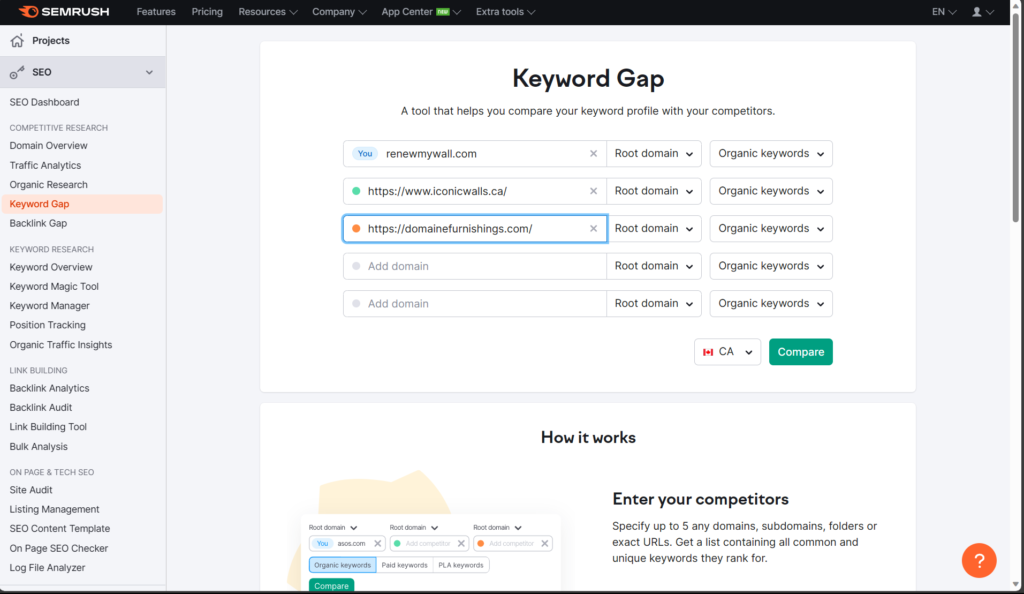This screenshot has height=594, width=1024.
Task: Open Keyword Magic Tool
Action: (54, 287)
